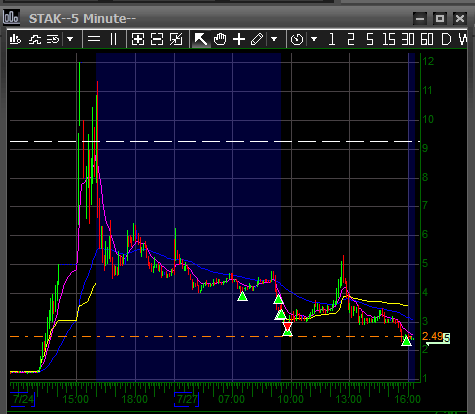Switch to the 2 minute timeframe

(351, 39)
